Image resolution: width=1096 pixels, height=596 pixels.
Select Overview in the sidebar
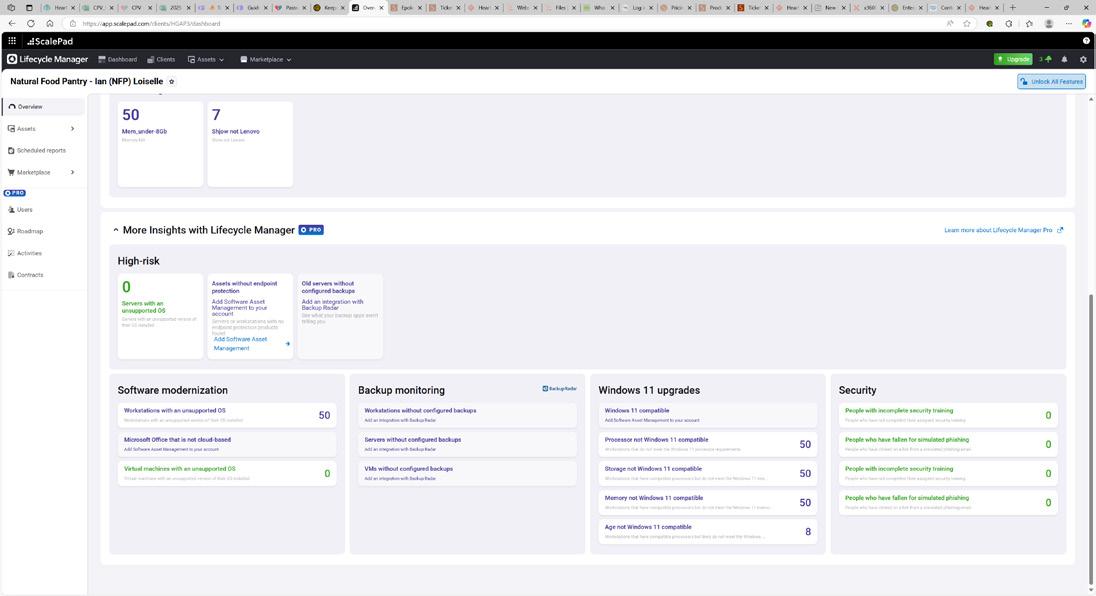tap(43, 107)
